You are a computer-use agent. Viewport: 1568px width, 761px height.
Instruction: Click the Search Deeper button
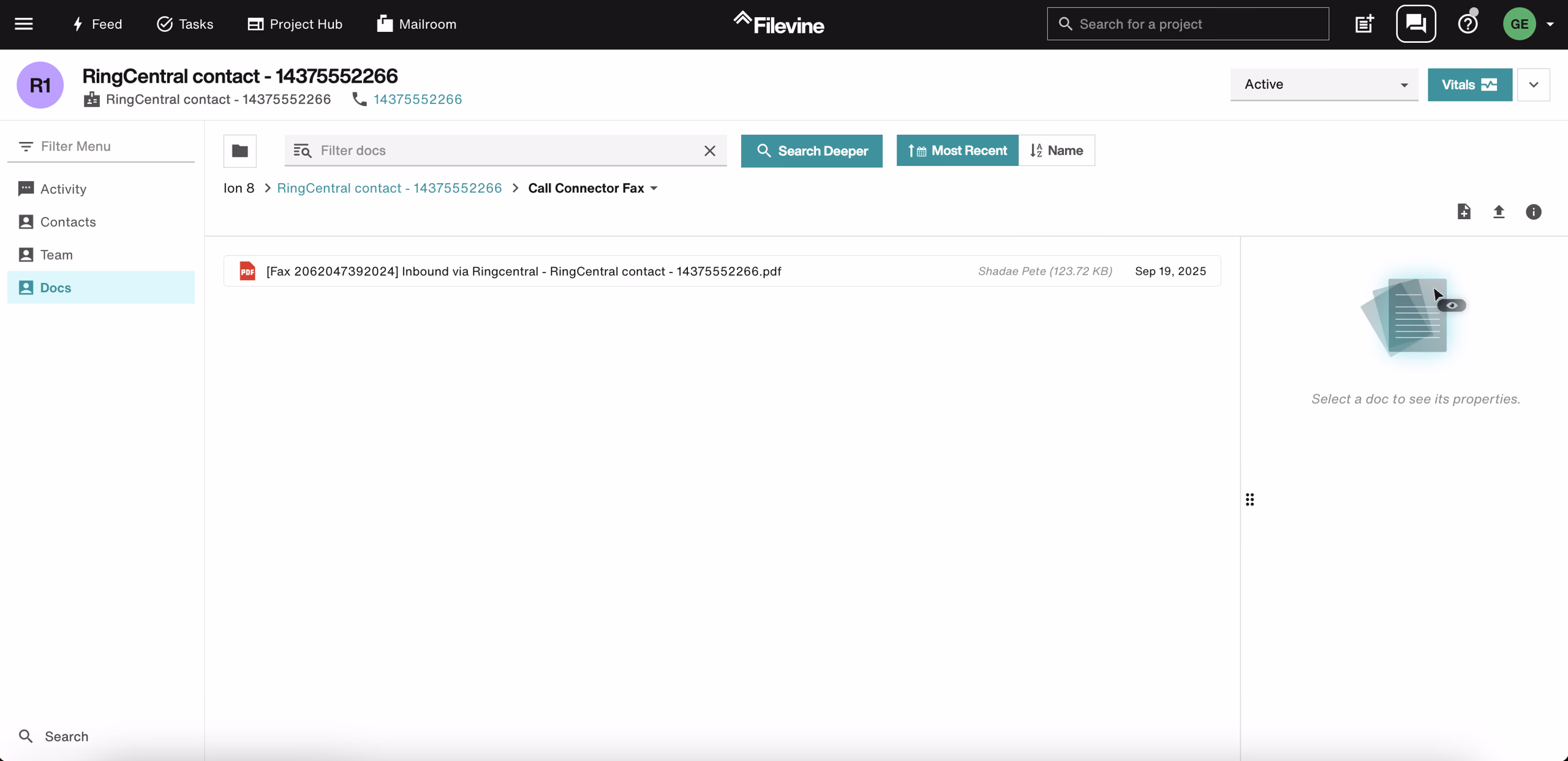(811, 151)
